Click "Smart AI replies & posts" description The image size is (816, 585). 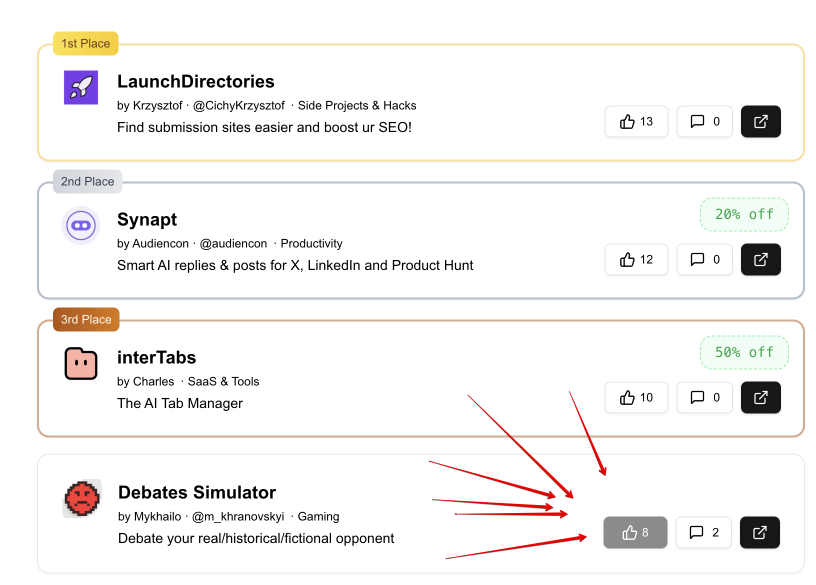tap(295, 265)
